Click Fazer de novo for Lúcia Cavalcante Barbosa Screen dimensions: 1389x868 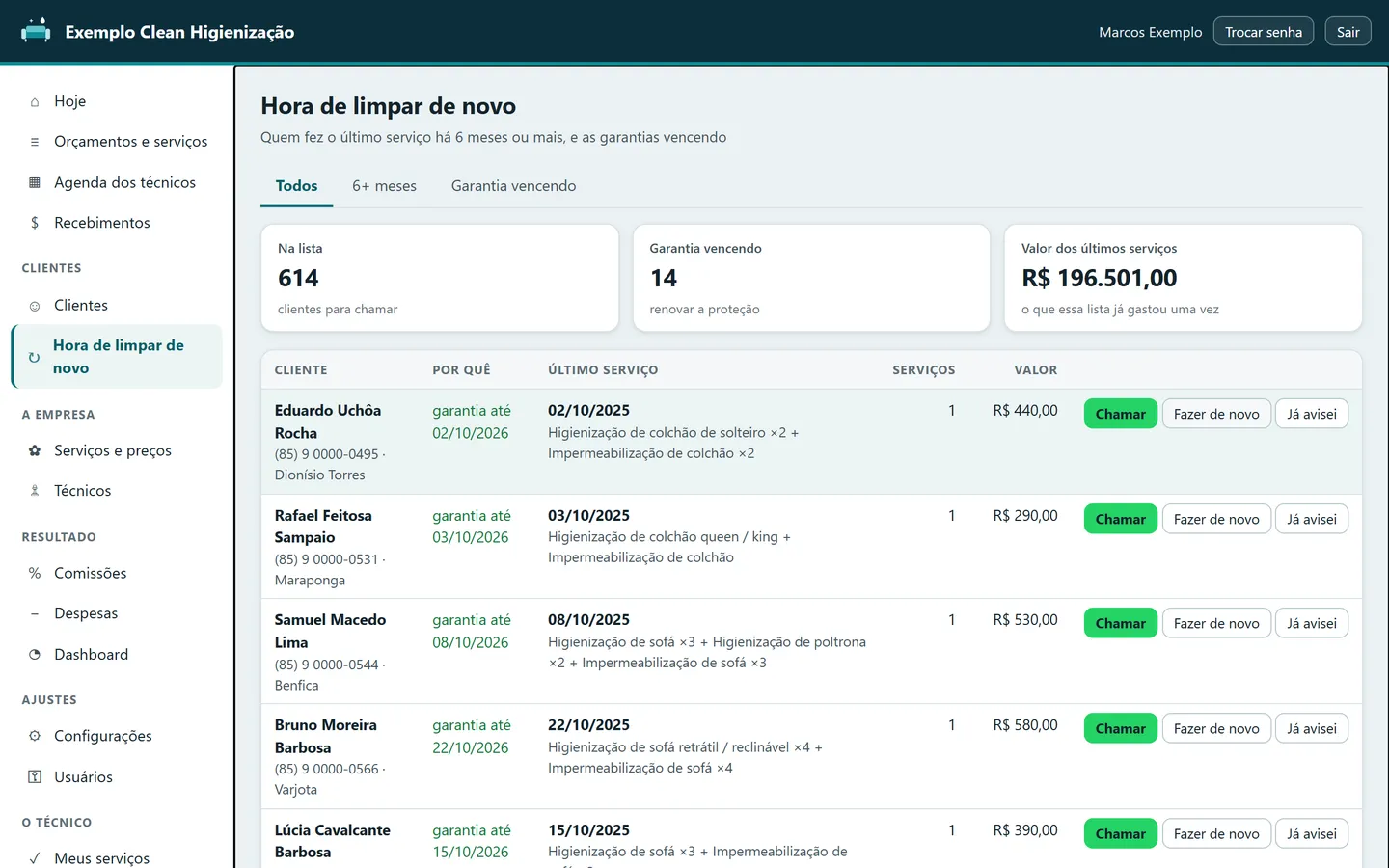[x=1216, y=833]
